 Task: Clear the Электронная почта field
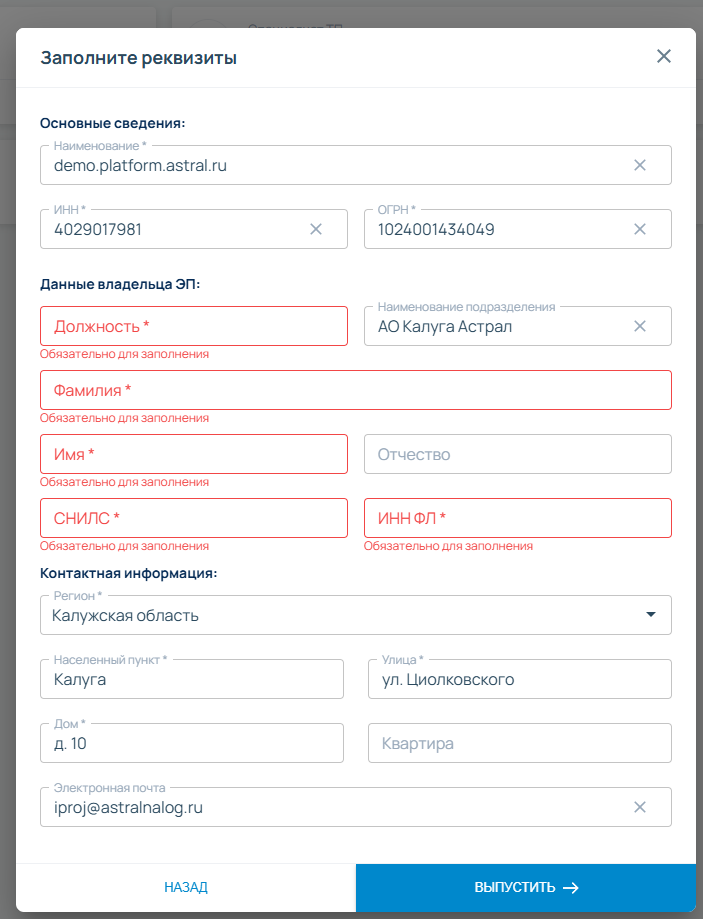pyautogui.click(x=640, y=807)
